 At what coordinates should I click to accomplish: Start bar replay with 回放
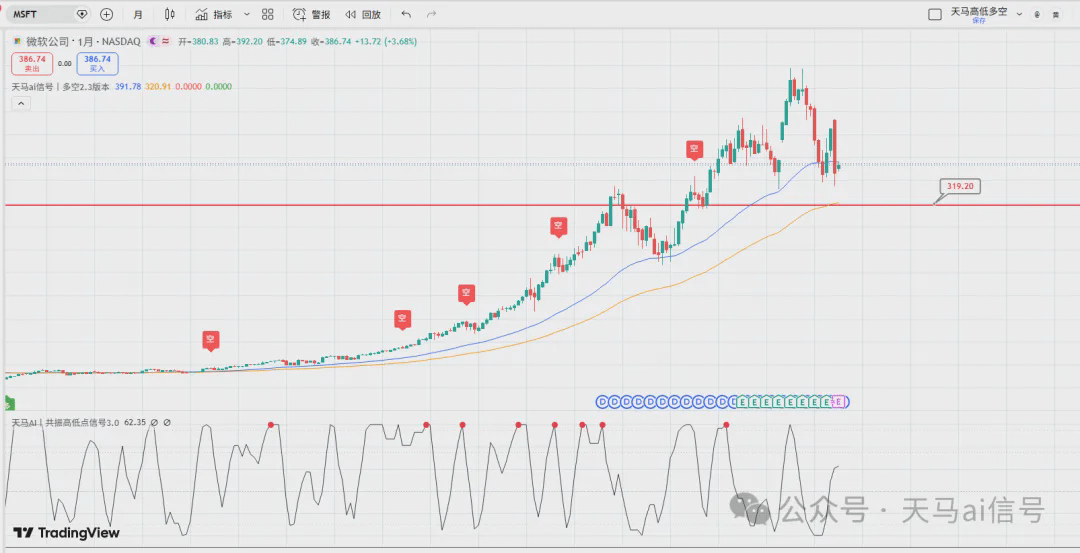coord(363,14)
